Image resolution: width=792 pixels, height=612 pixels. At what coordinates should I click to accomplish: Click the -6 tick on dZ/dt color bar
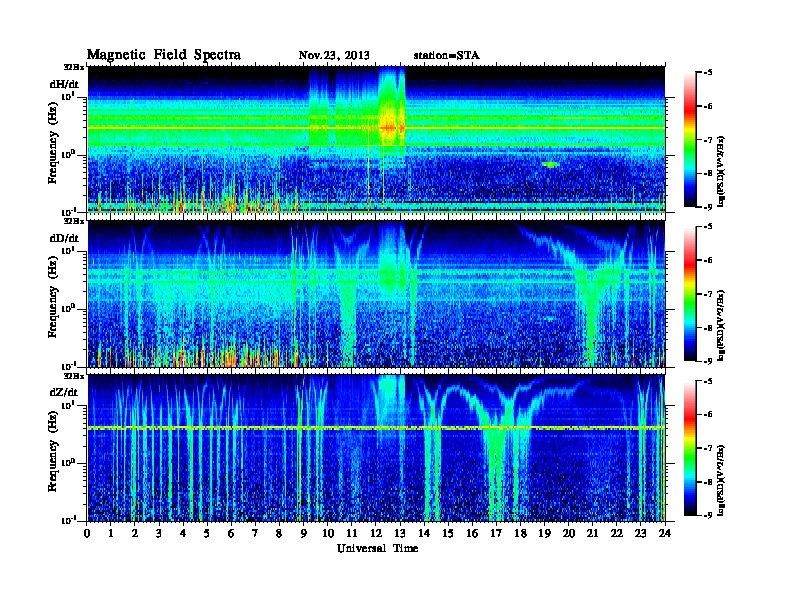[x=708, y=415]
